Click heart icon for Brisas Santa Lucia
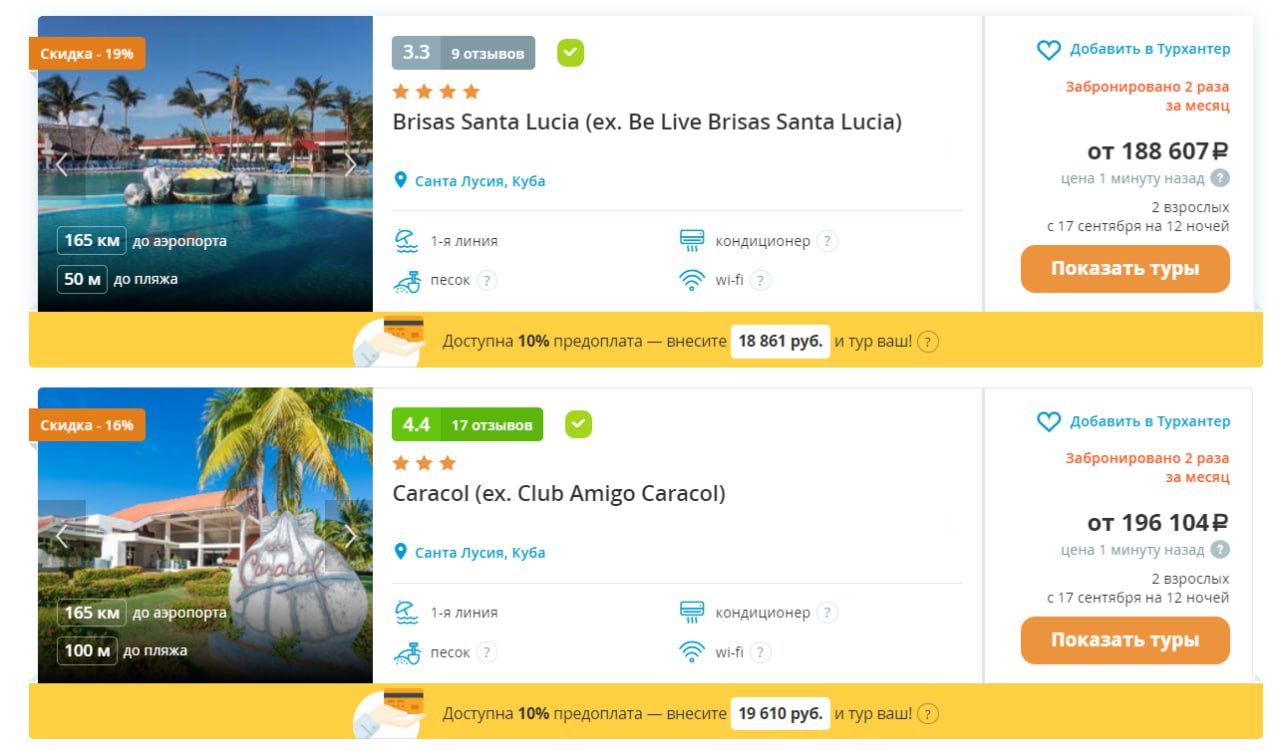Screen dimensions: 1280x751 [1047, 50]
